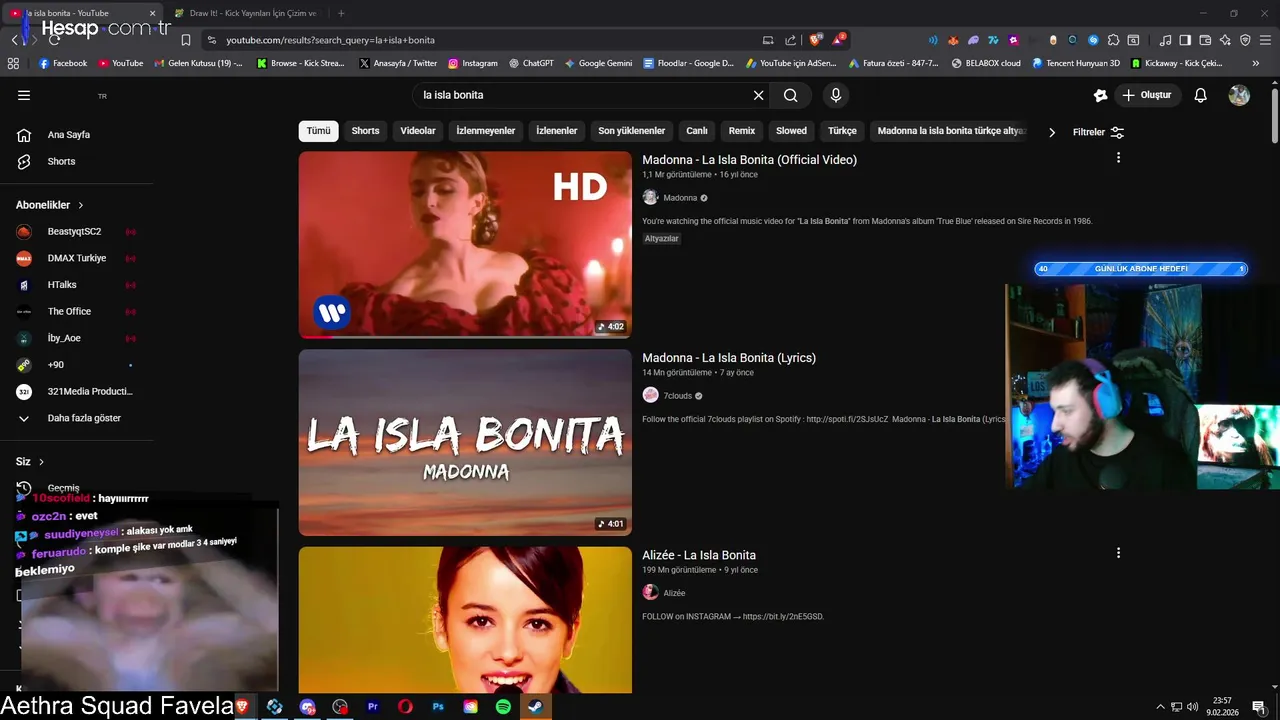The image size is (1280, 720).
Task: Open the Facebook bookmark
Action: click(63, 63)
